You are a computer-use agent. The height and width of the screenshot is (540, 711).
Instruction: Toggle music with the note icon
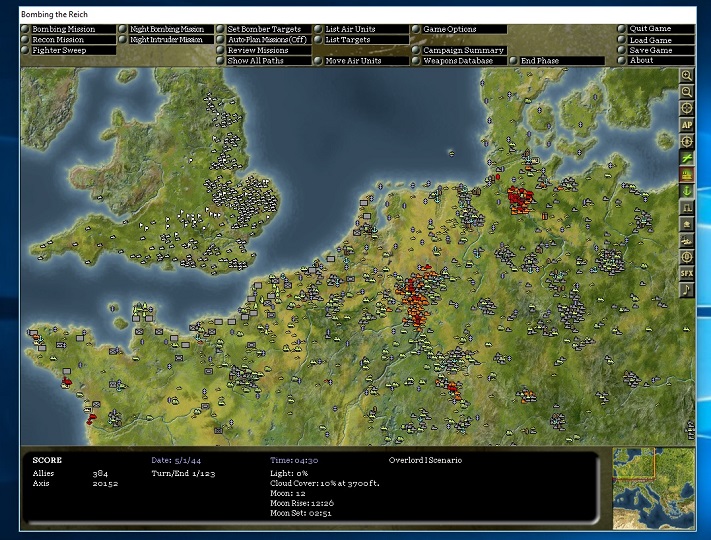687,290
